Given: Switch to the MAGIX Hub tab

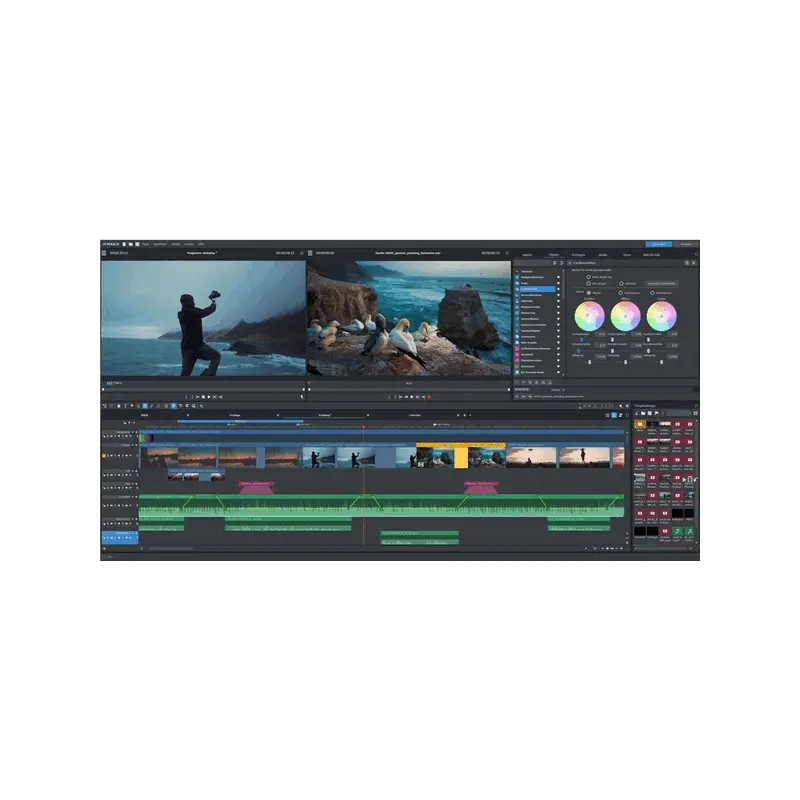Looking at the screenshot, I should (652, 255).
